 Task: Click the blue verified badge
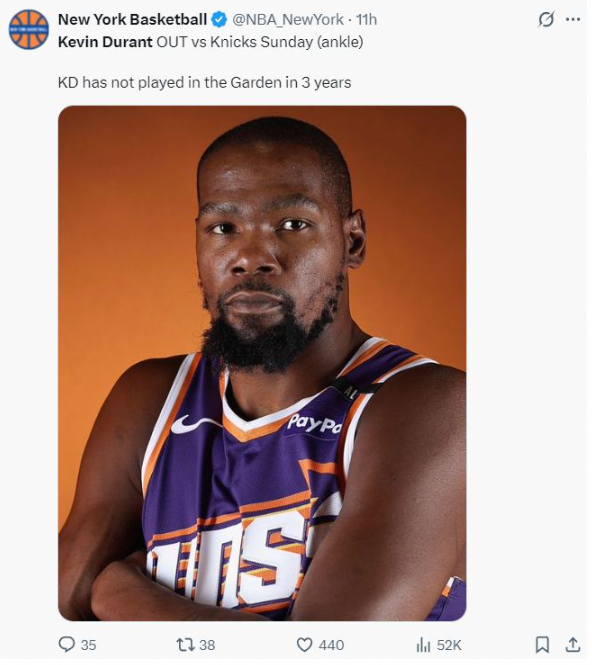click(219, 20)
